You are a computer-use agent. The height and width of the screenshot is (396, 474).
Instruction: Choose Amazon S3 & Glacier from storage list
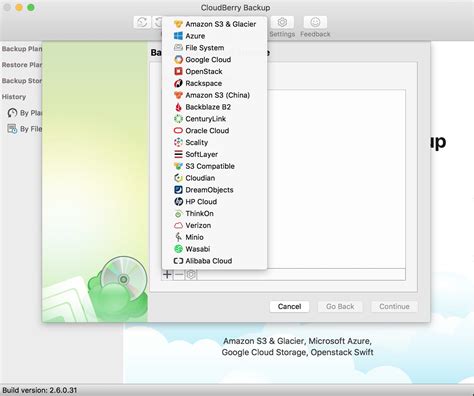pyautogui.click(x=214, y=24)
